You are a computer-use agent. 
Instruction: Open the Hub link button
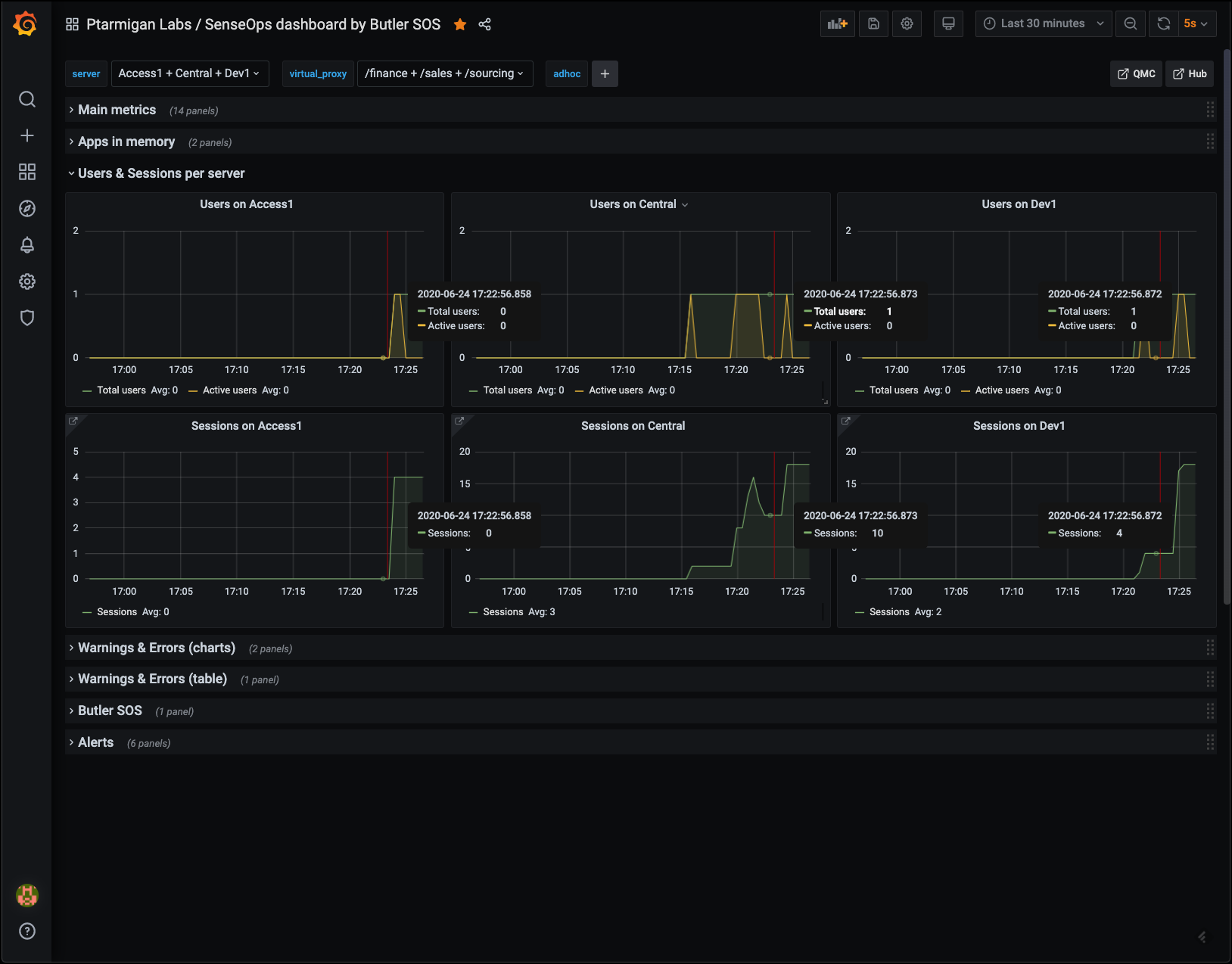(x=1189, y=73)
